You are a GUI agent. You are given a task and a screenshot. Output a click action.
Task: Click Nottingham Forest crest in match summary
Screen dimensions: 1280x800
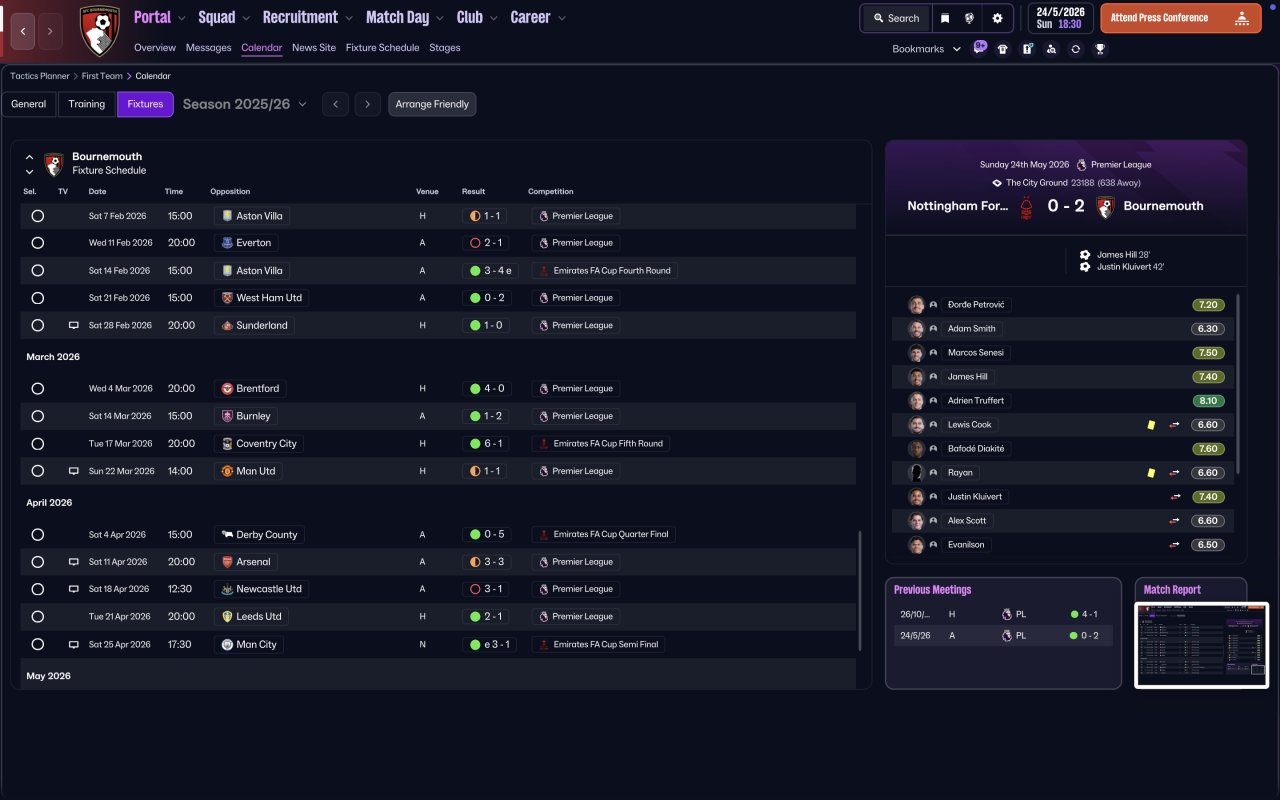1026,207
